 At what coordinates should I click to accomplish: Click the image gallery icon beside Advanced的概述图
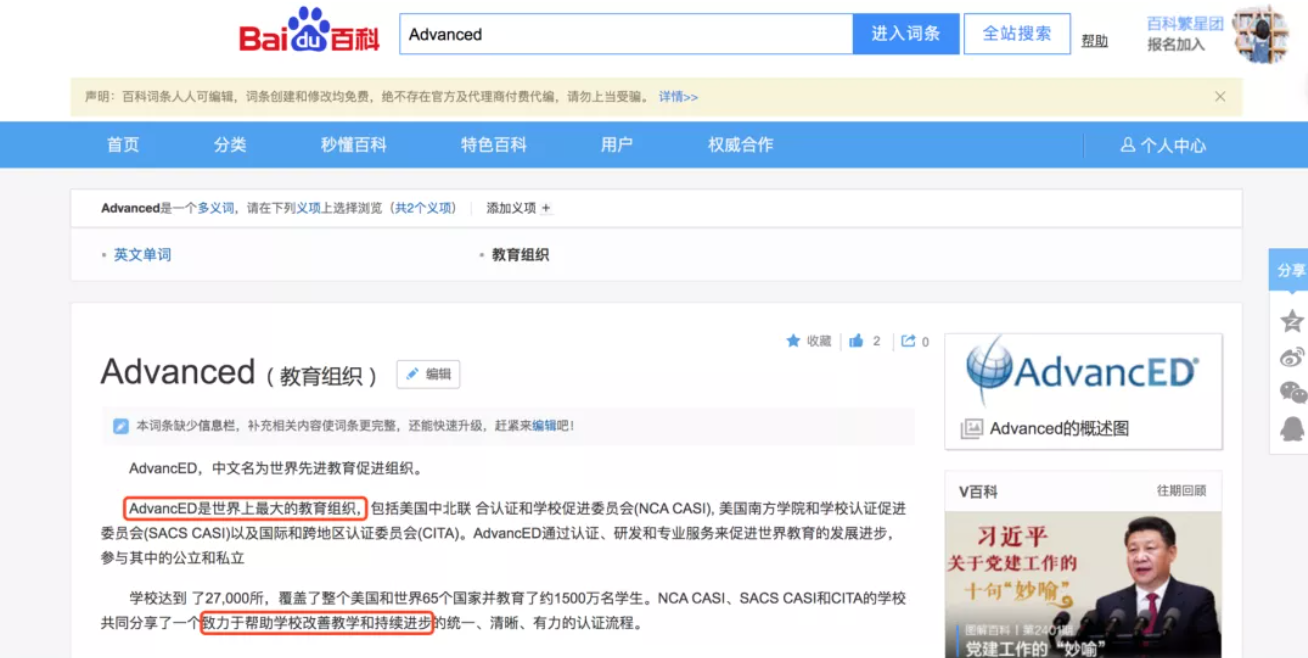[x=971, y=429]
